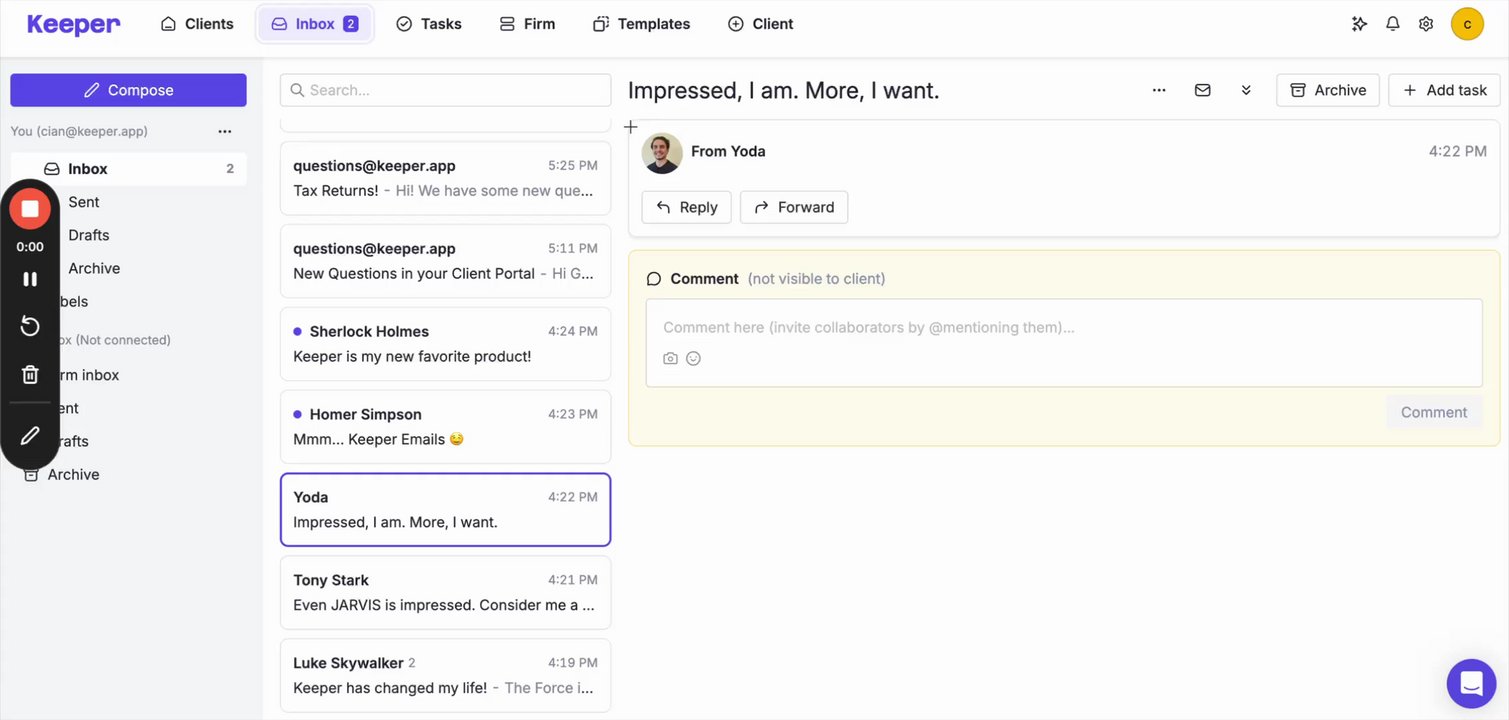Open the email's three-dot options menu
The height and width of the screenshot is (720, 1509).
(1159, 90)
